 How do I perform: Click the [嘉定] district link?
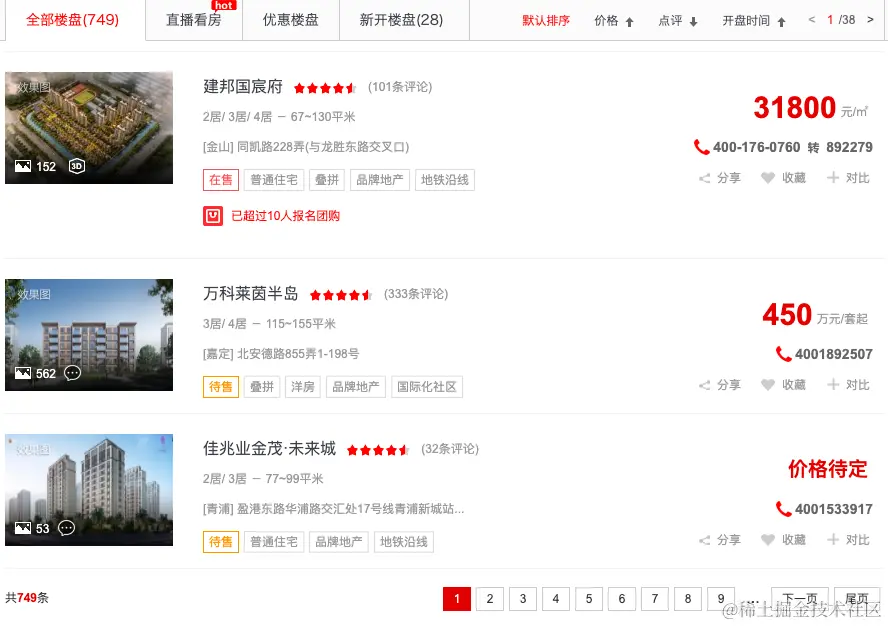[218, 354]
